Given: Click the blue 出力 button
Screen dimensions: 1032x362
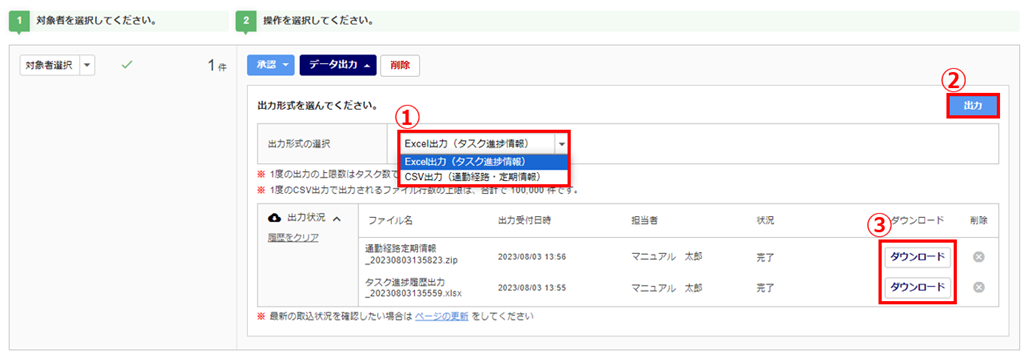Looking at the screenshot, I should (973, 106).
